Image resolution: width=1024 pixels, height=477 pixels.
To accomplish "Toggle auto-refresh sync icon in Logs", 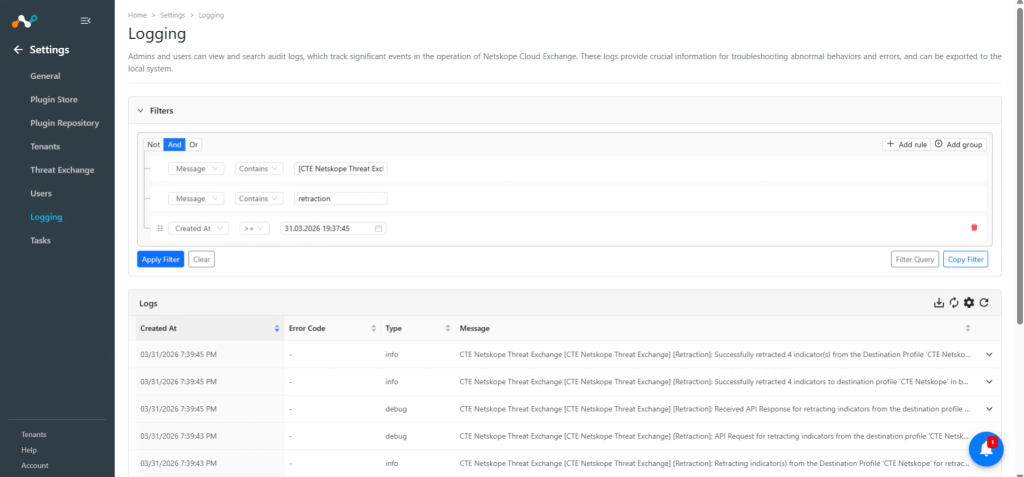I will (x=953, y=303).
